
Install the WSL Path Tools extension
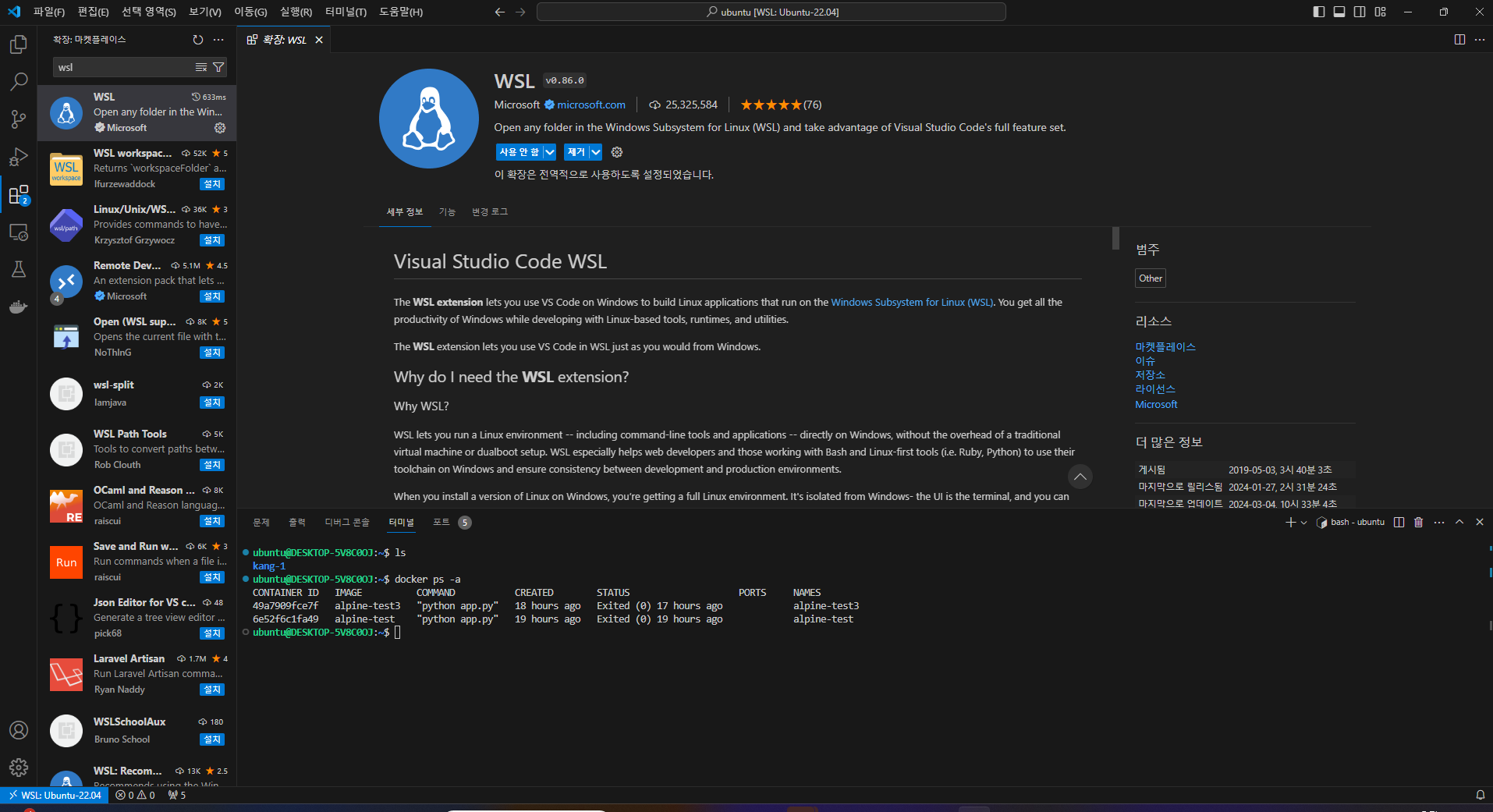tap(212, 465)
